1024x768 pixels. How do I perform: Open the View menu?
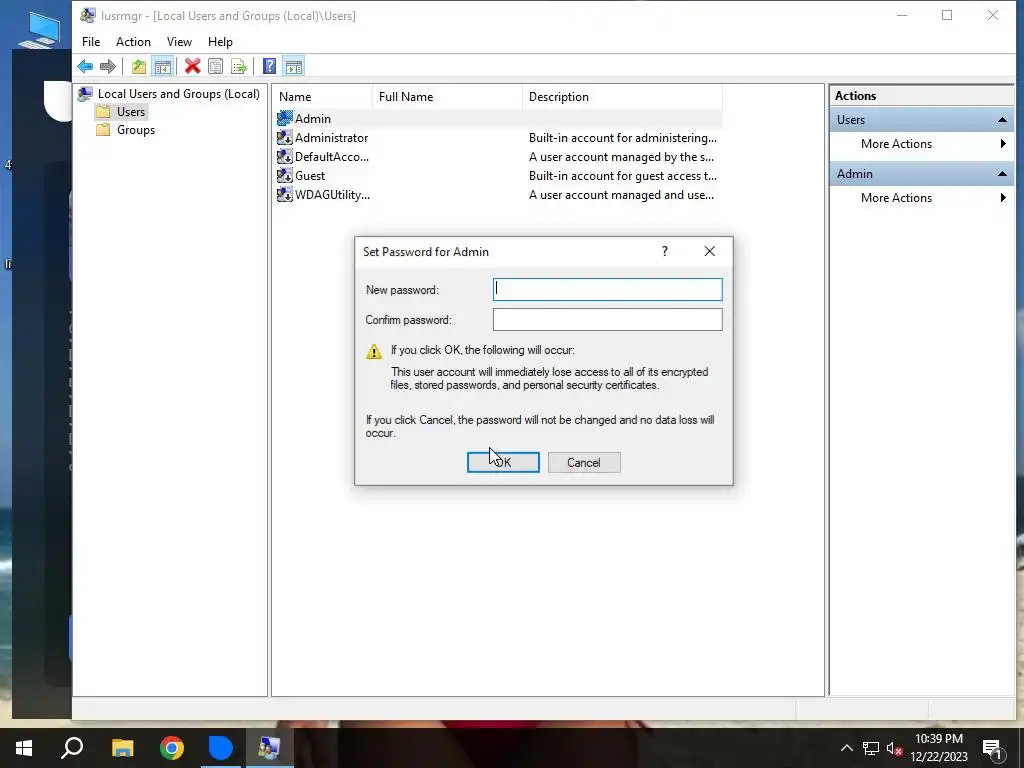pos(179,42)
